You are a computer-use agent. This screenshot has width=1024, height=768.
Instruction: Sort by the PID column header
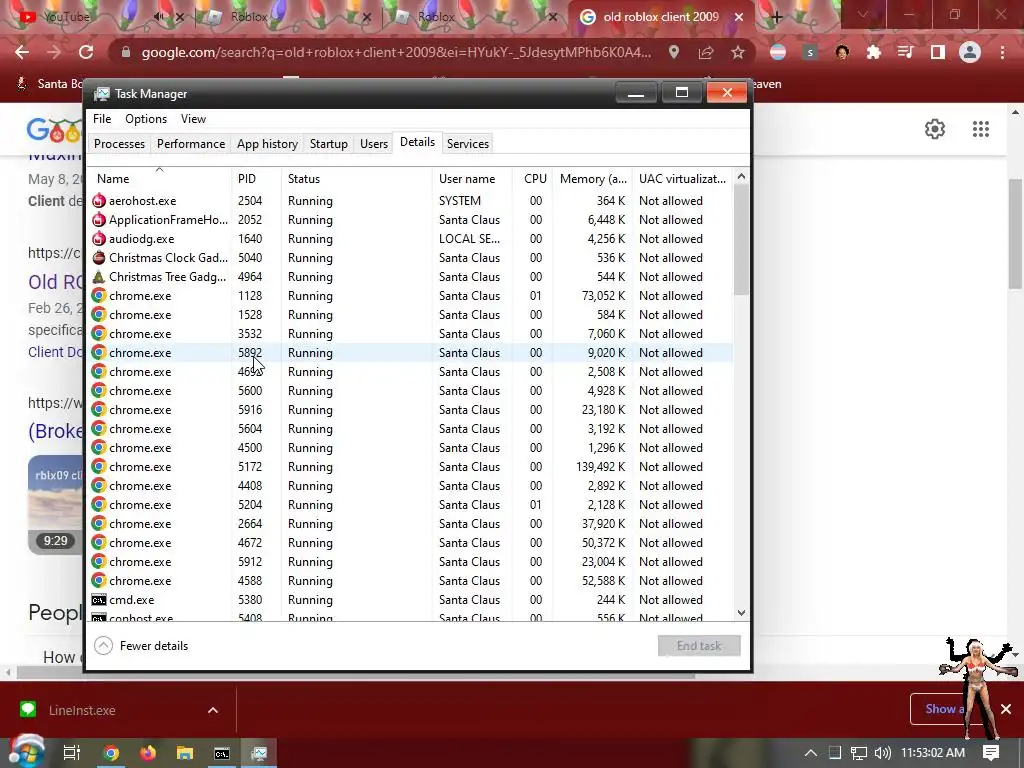[x=256, y=179]
